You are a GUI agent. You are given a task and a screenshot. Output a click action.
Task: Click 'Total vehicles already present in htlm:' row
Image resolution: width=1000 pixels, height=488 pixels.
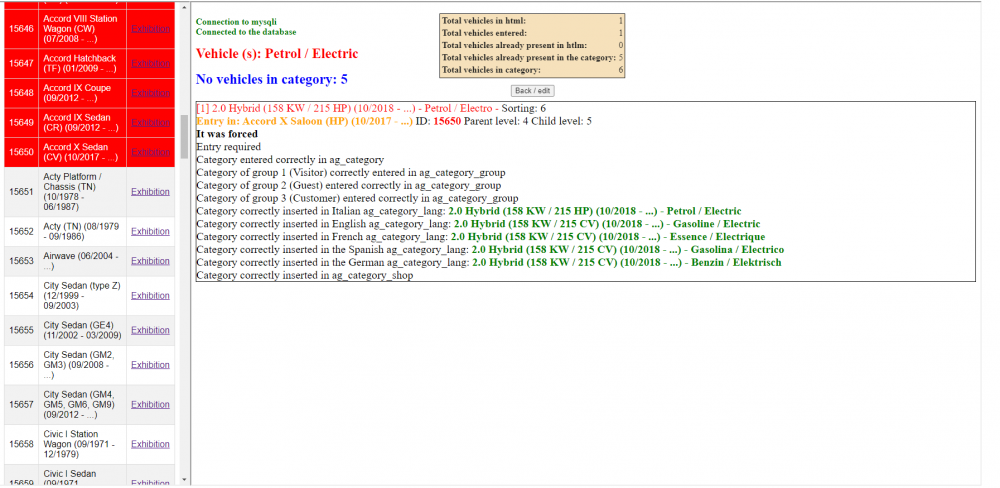[532, 45]
